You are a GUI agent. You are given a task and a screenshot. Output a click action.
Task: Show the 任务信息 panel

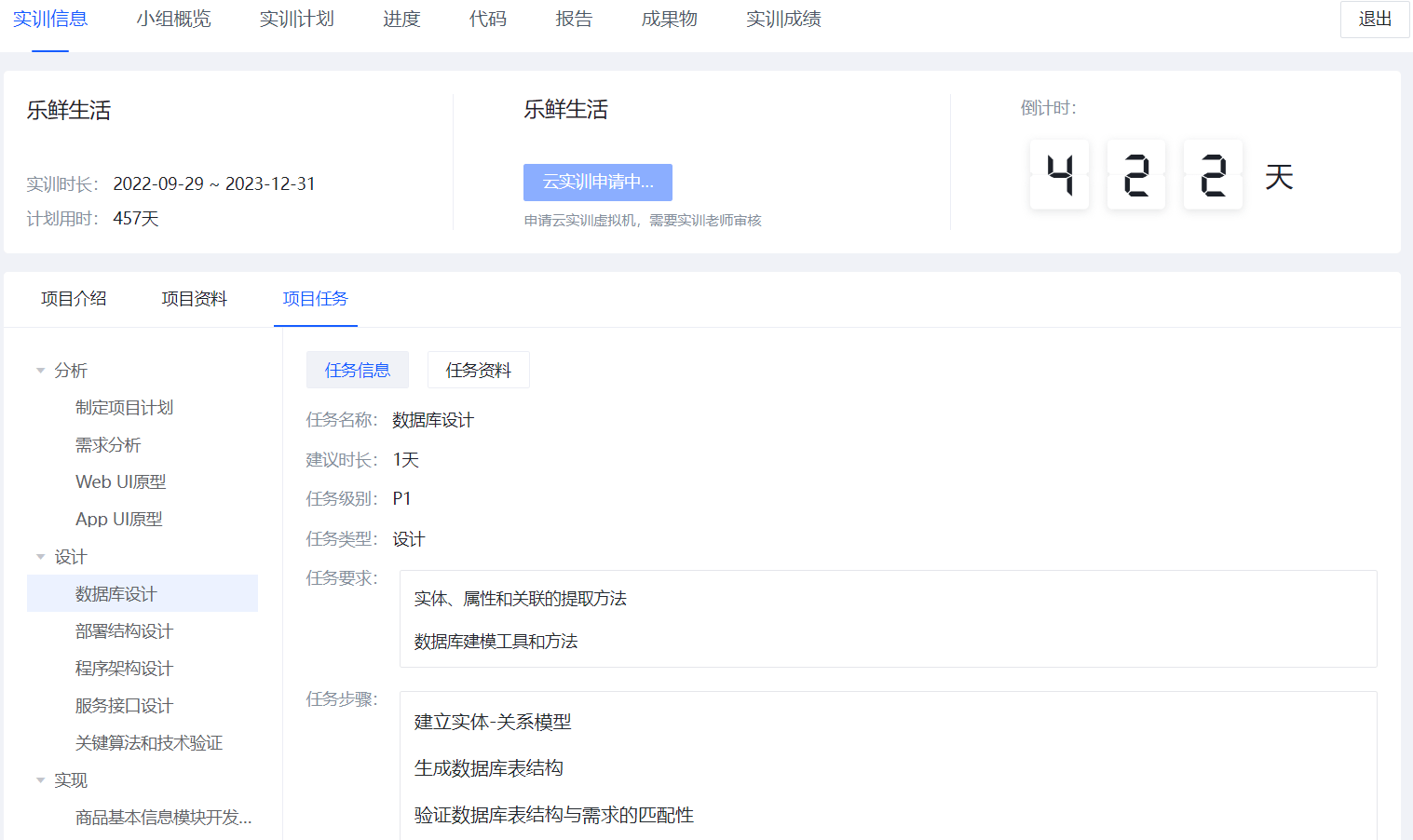coord(358,370)
